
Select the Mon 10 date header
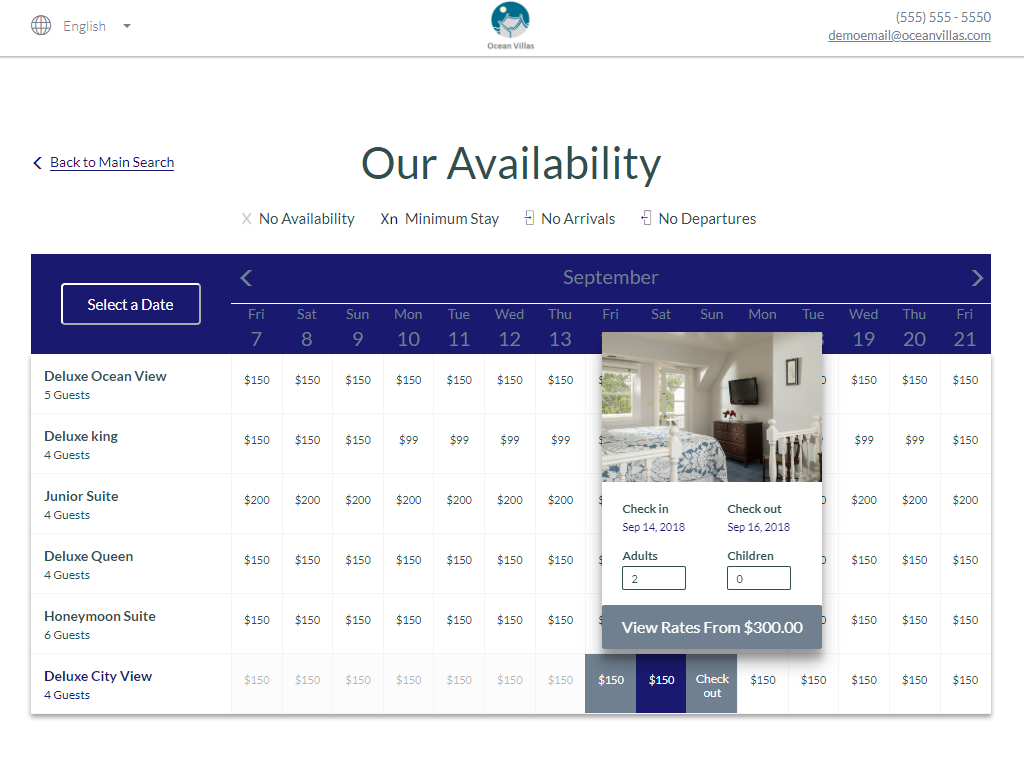408,328
